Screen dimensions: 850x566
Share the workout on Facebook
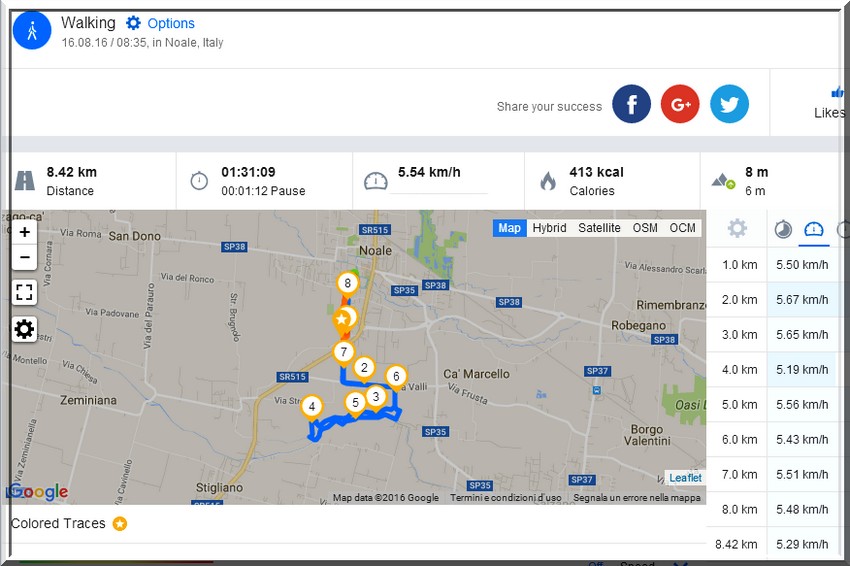631,104
